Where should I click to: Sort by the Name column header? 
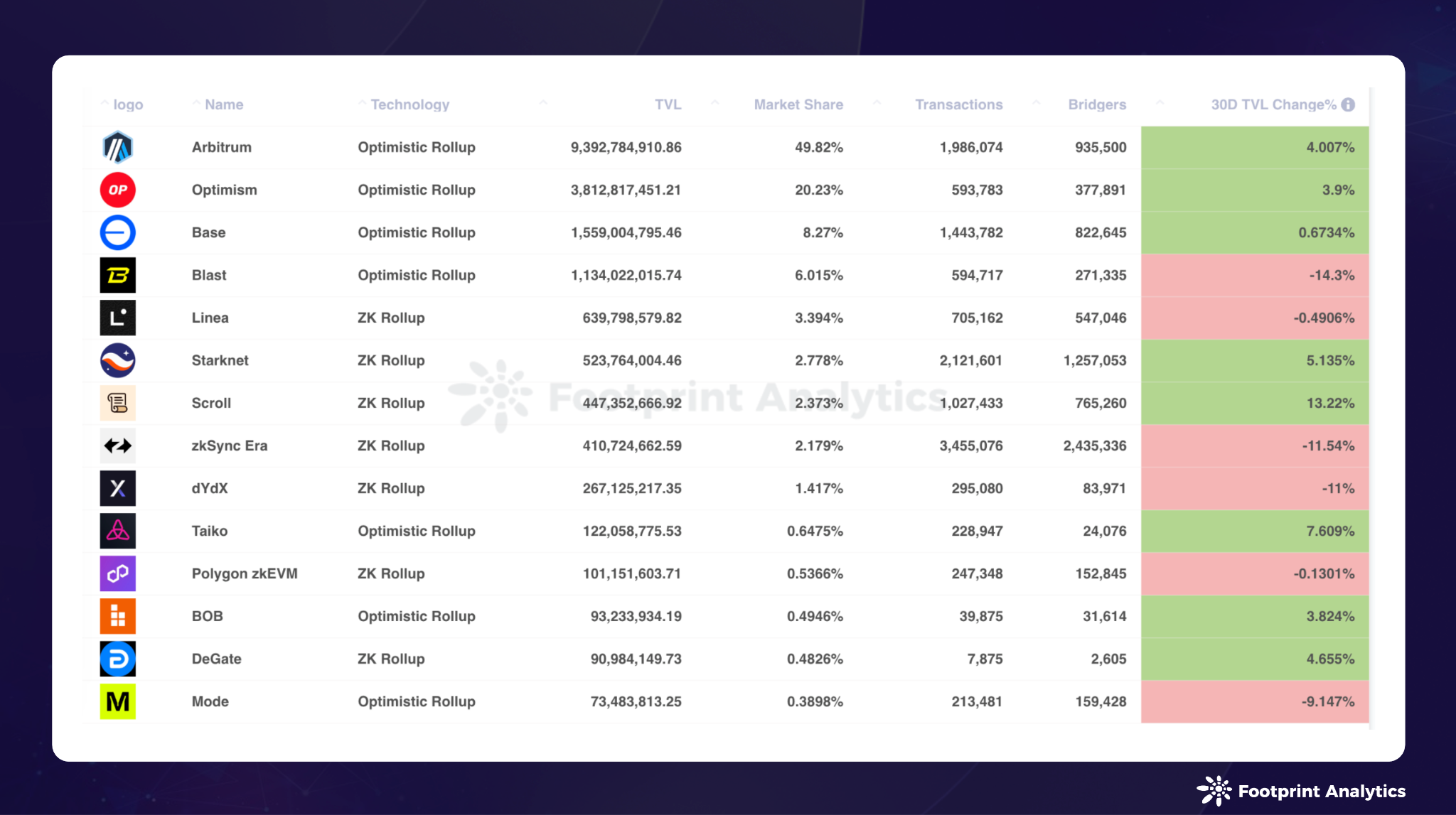pos(224,104)
